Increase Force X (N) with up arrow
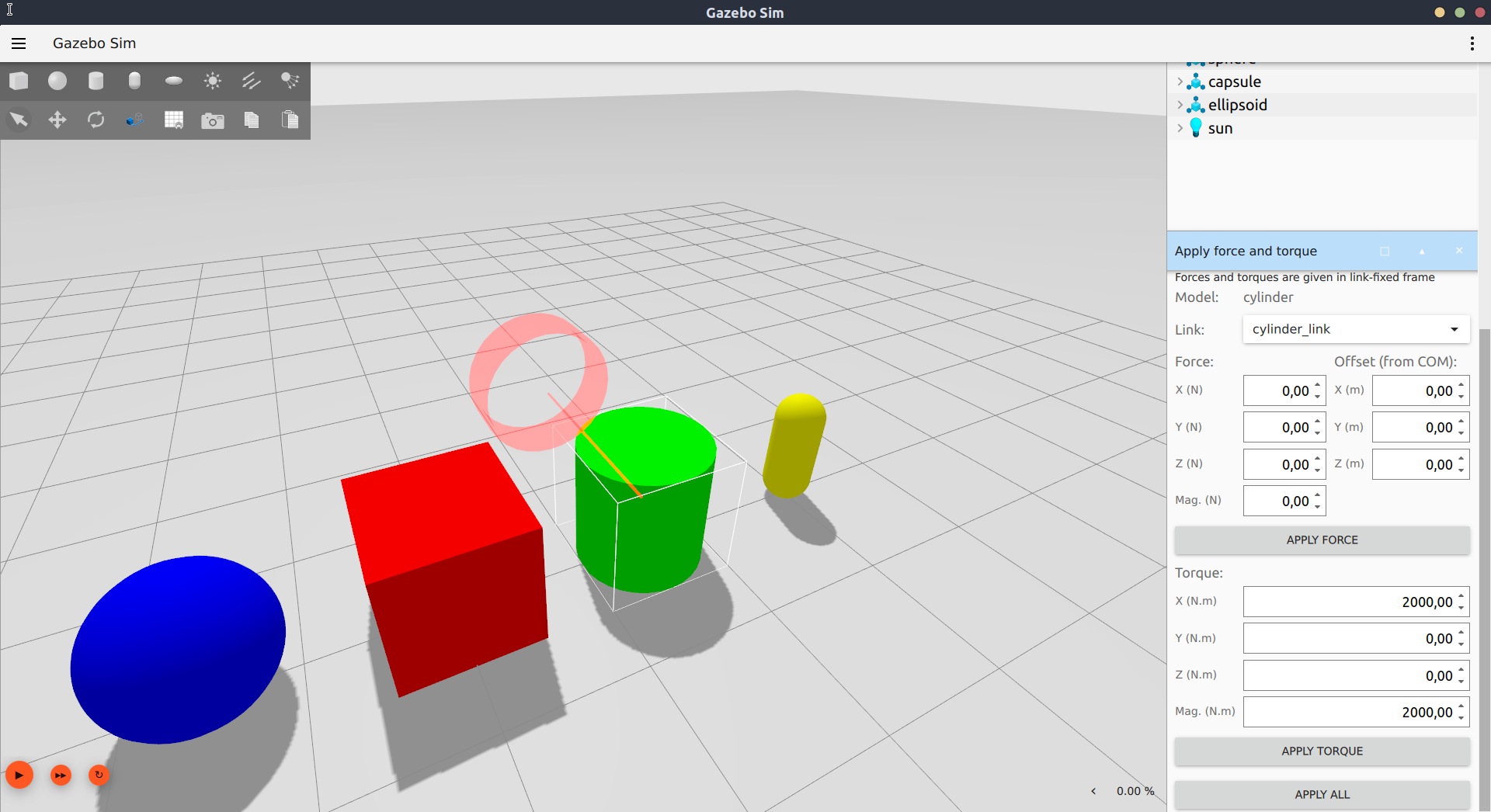This screenshot has height=812, width=1491. point(1317,385)
